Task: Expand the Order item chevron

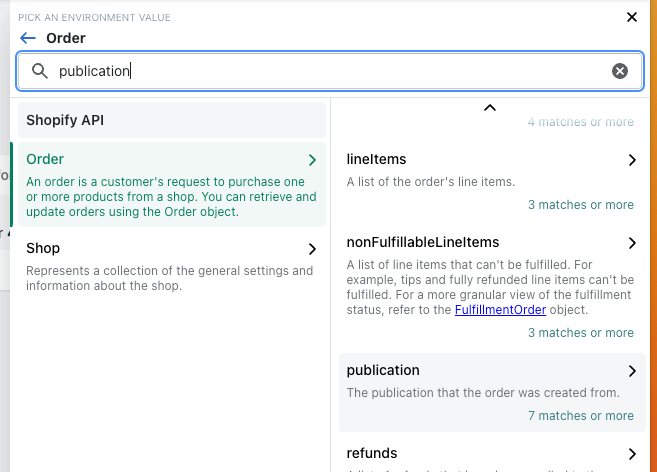Action: point(312,160)
